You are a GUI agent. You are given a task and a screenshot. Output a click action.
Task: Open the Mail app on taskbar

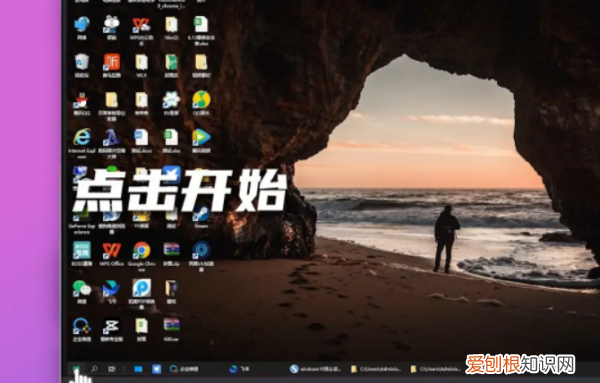coord(138,369)
